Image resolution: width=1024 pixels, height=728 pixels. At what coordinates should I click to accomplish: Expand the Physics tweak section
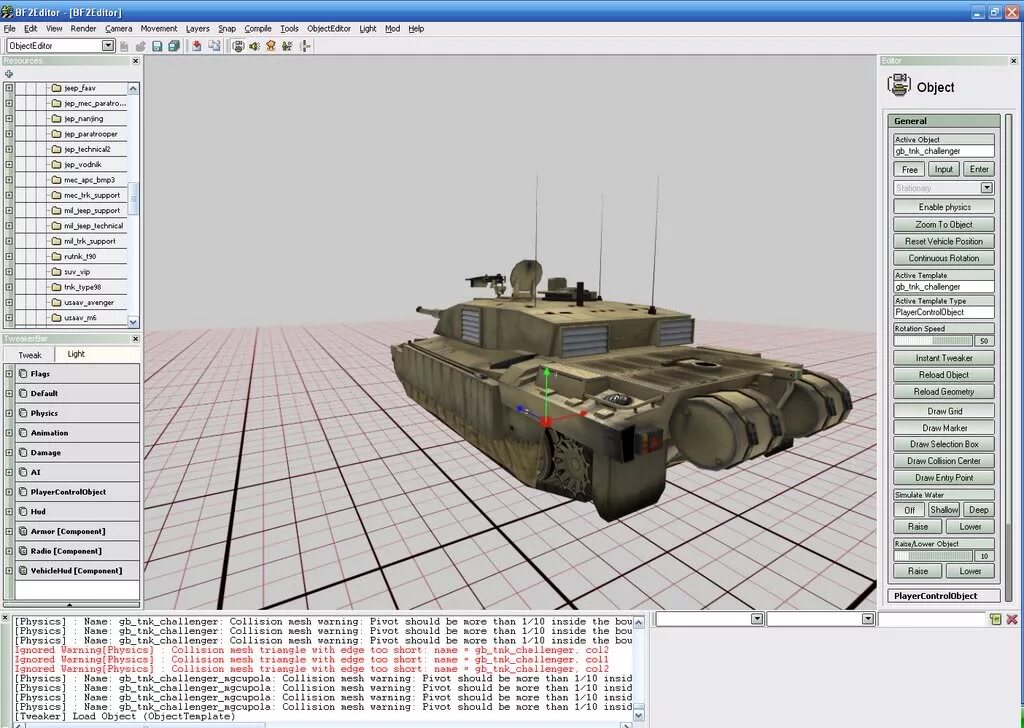click(9, 413)
